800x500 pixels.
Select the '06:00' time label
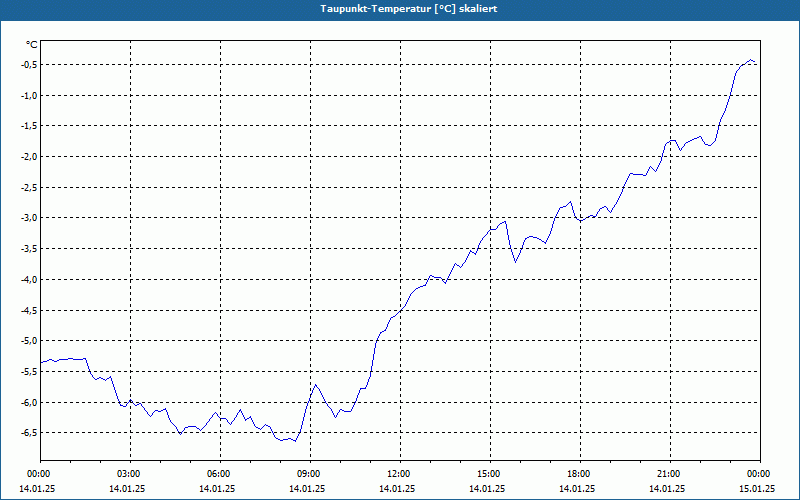(x=220, y=474)
